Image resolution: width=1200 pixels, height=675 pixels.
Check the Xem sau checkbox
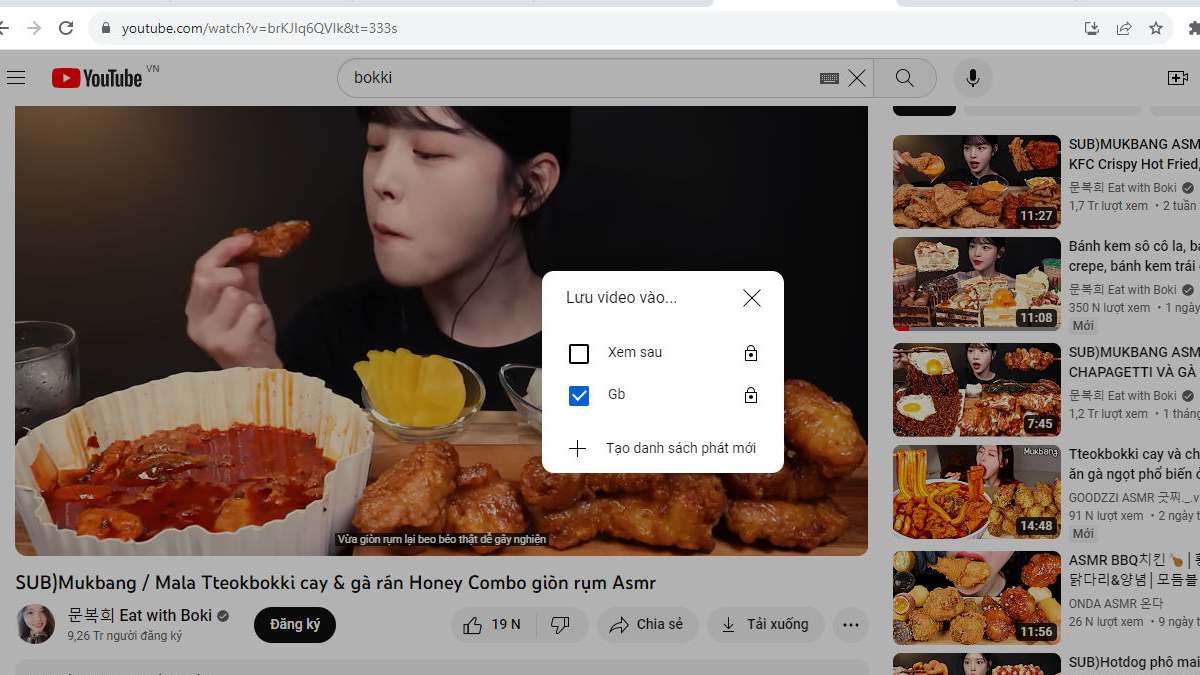[579, 354]
